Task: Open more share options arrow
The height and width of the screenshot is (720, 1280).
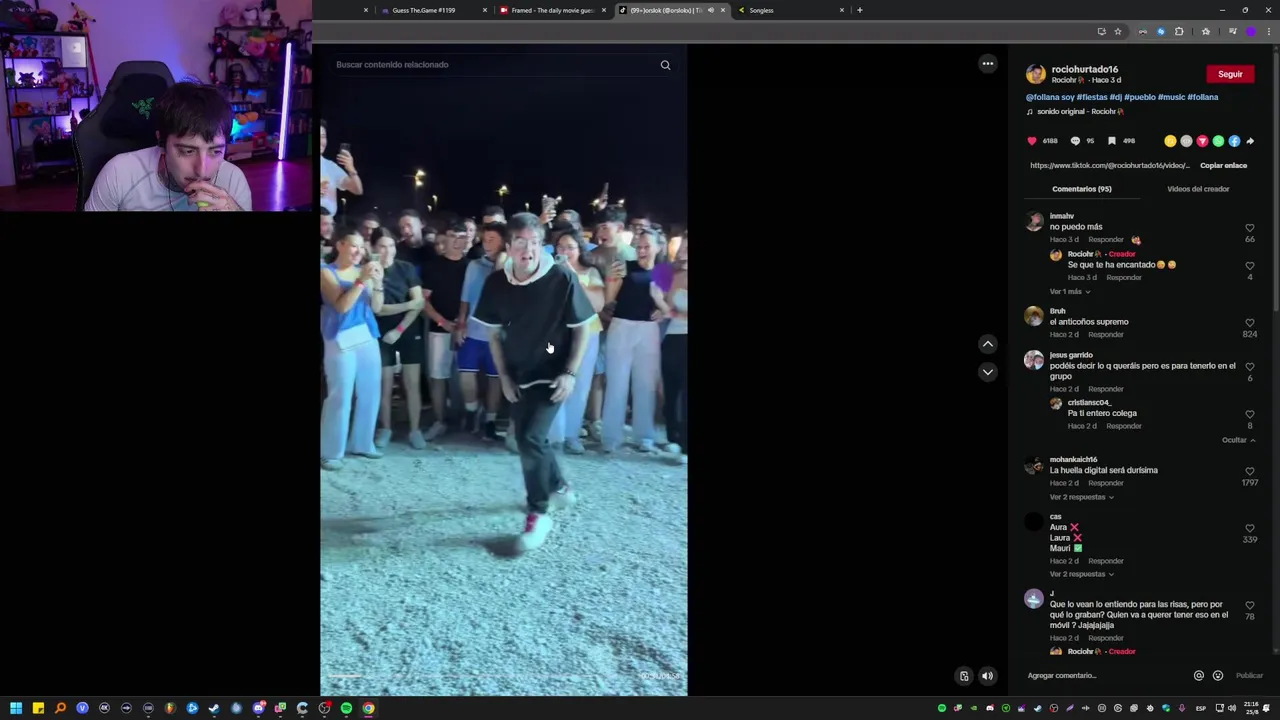Action: coord(1250,141)
